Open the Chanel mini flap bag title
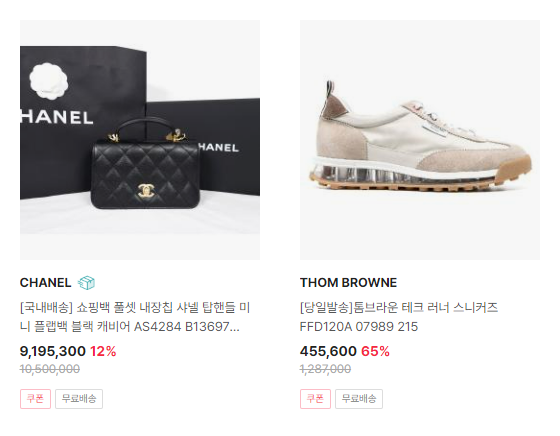Viewport: 560px width, 436px height. pos(135,317)
